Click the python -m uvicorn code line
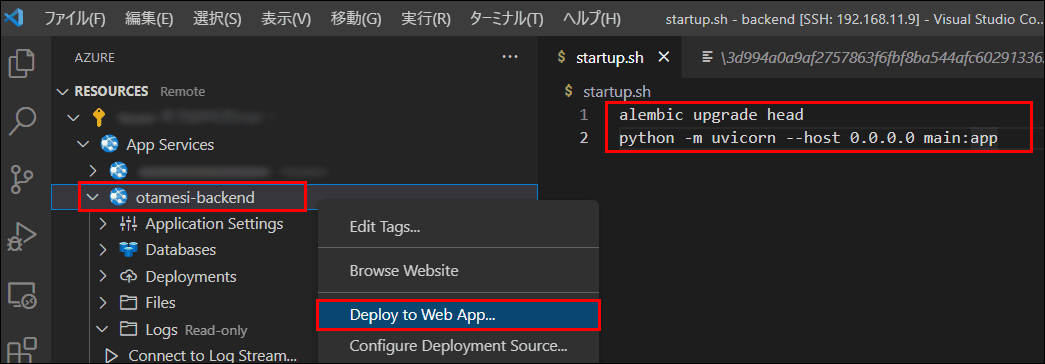The width and height of the screenshot is (1045, 364). 808,139
